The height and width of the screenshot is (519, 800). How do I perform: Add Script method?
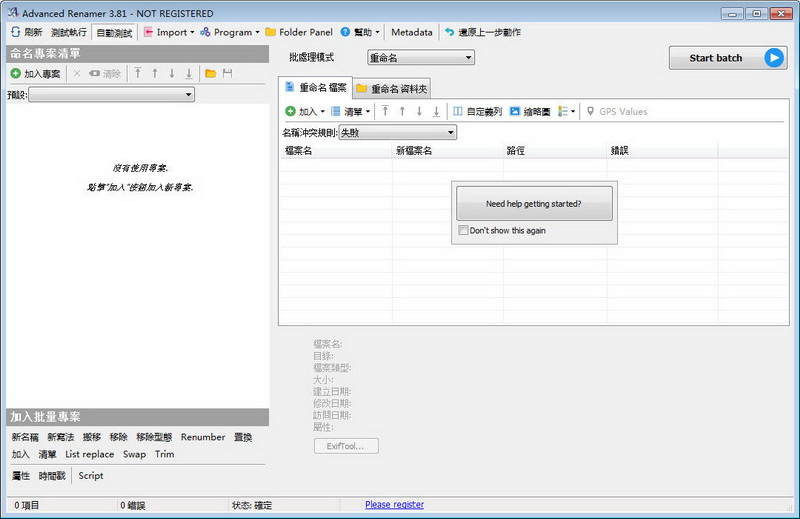tap(91, 476)
